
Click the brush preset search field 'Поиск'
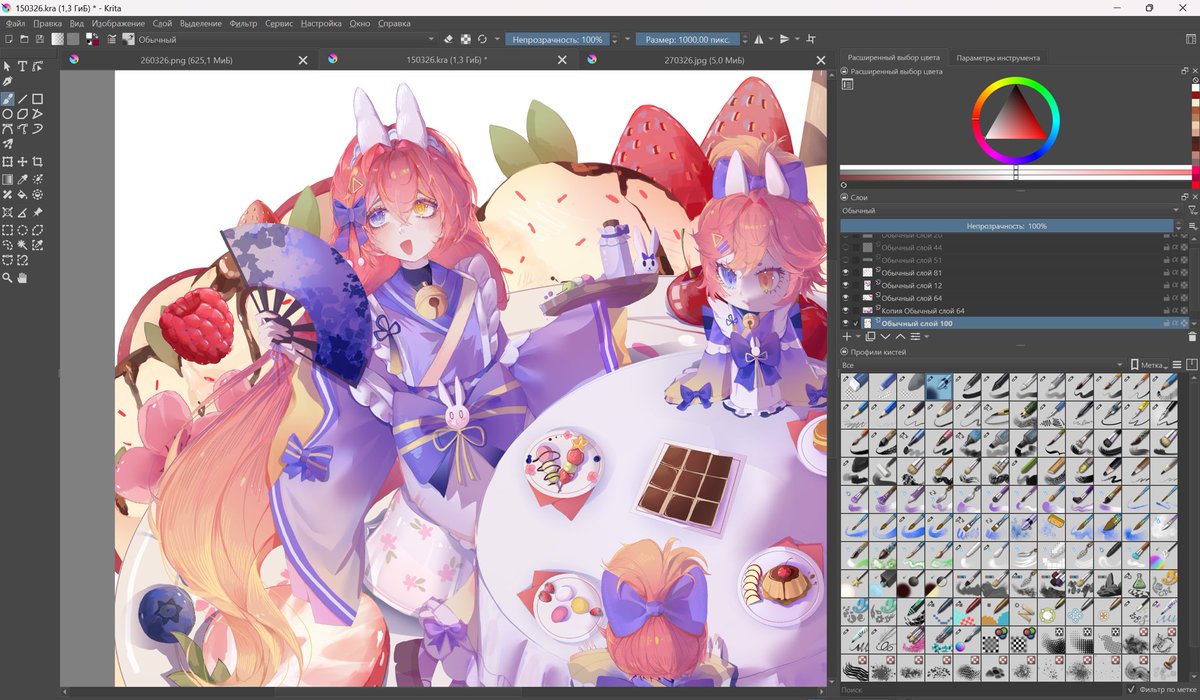(x=980, y=690)
